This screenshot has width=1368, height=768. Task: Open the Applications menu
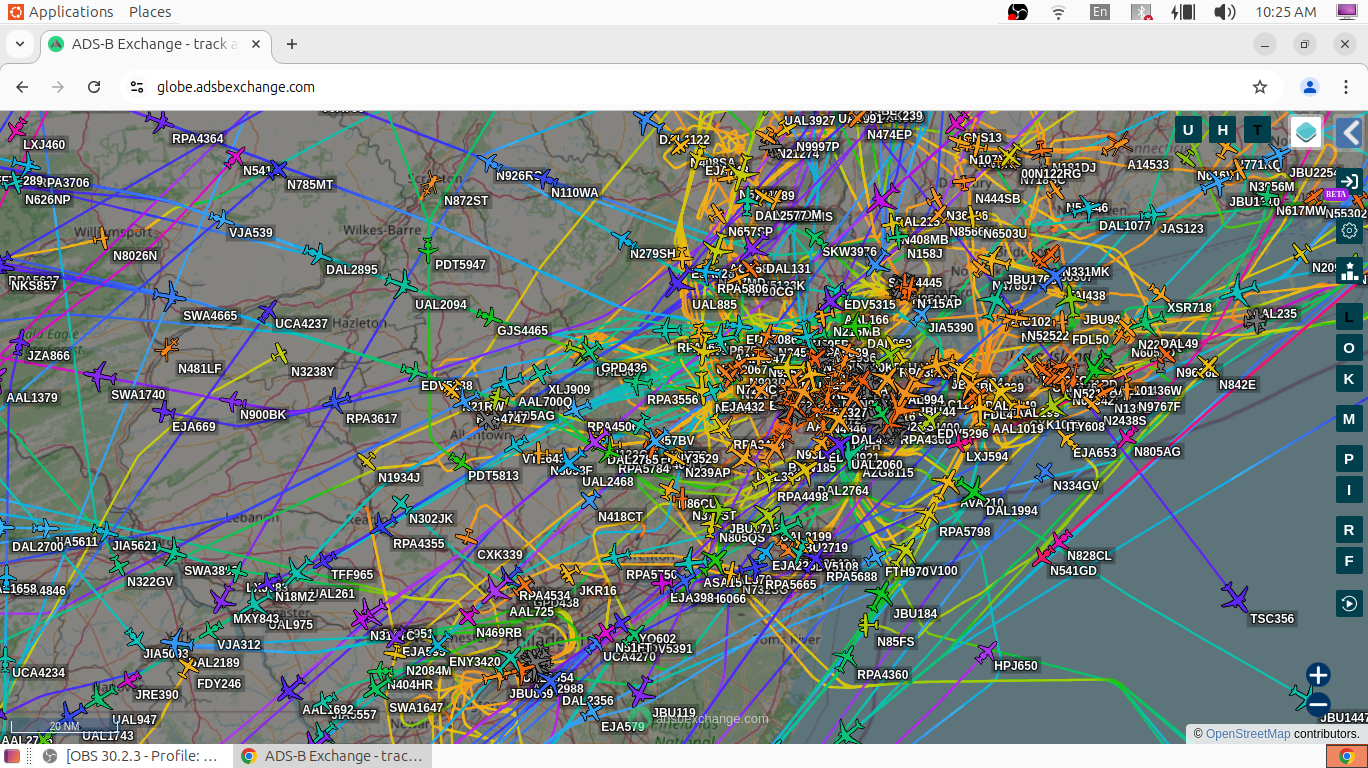[x=60, y=12]
